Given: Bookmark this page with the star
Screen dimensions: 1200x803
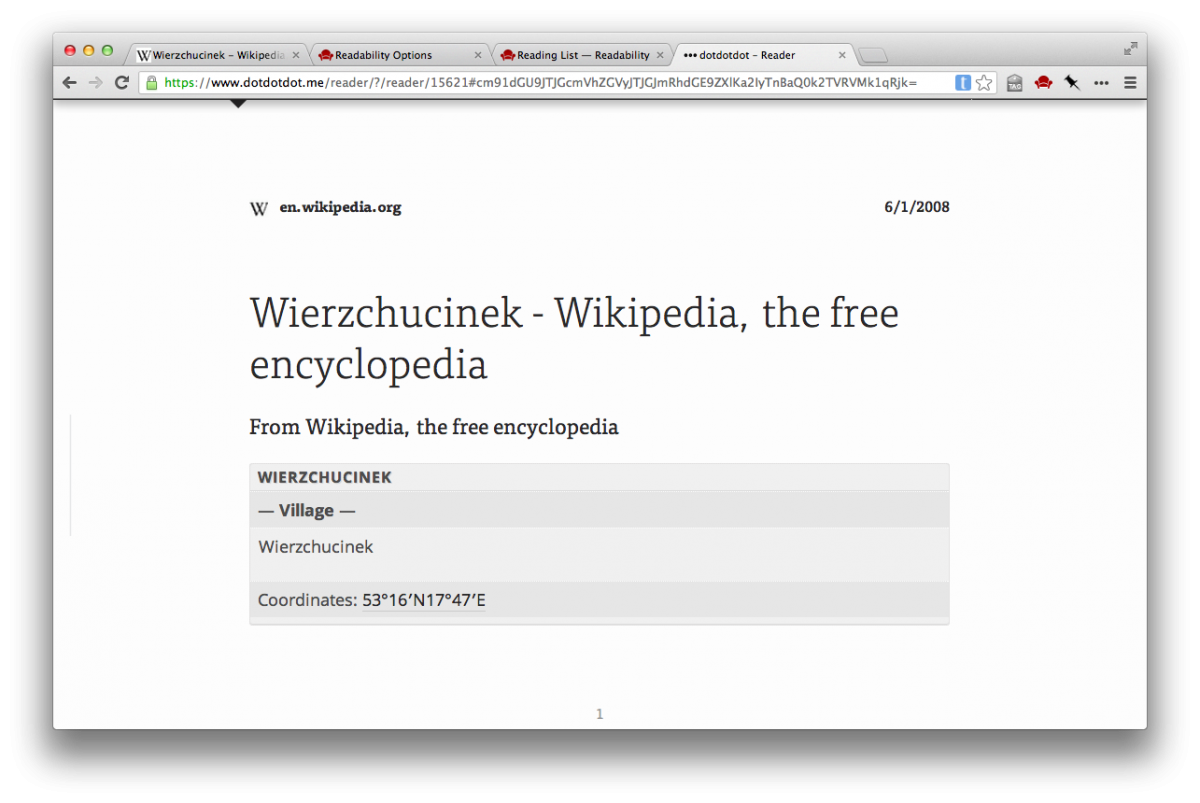Looking at the screenshot, I should coord(984,83).
